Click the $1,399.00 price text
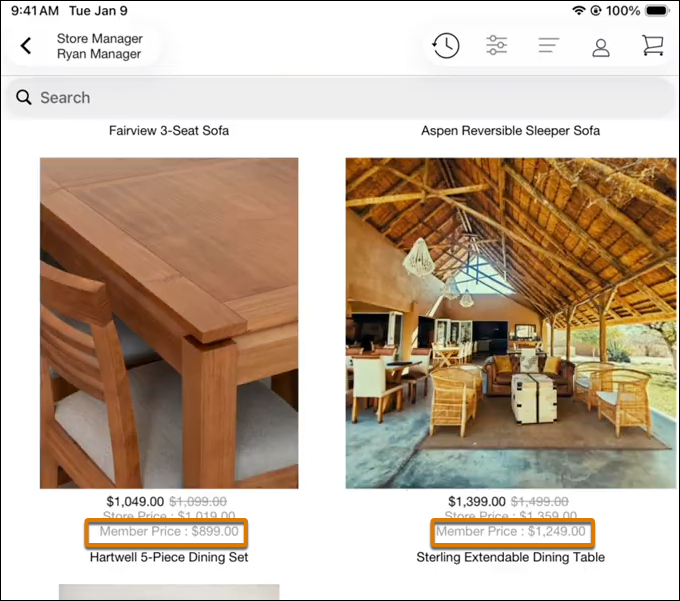The image size is (680, 601). click(x=477, y=502)
